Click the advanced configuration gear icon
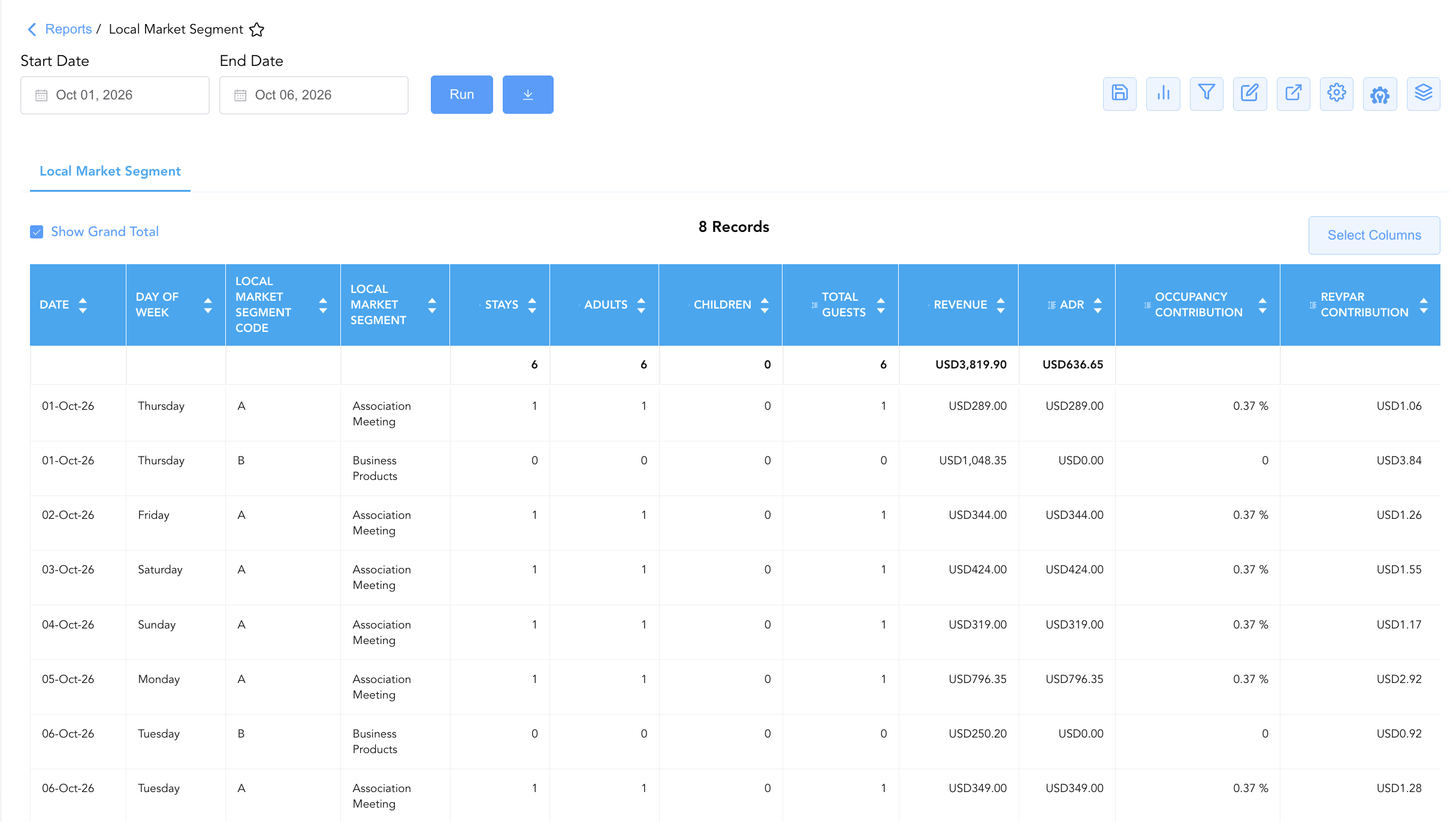 (x=1380, y=93)
